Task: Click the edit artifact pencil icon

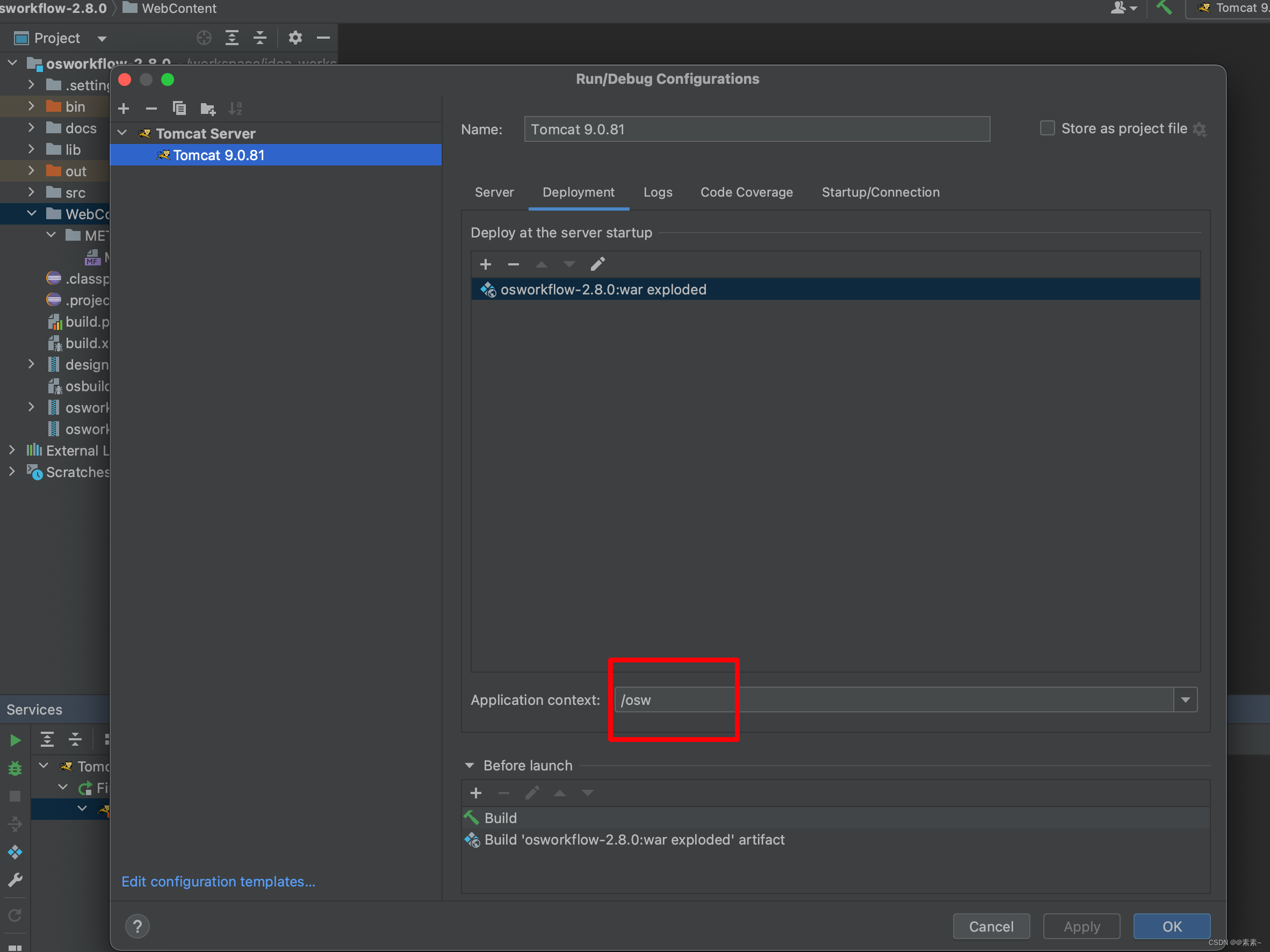Action: click(x=597, y=262)
